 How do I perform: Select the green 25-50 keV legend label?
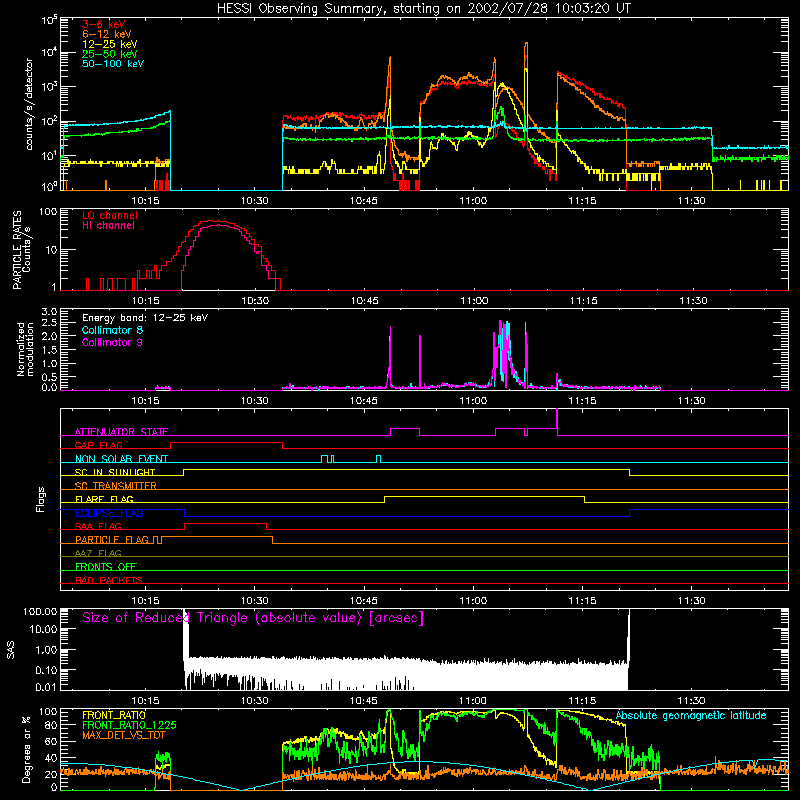pyautogui.click(x=110, y=54)
